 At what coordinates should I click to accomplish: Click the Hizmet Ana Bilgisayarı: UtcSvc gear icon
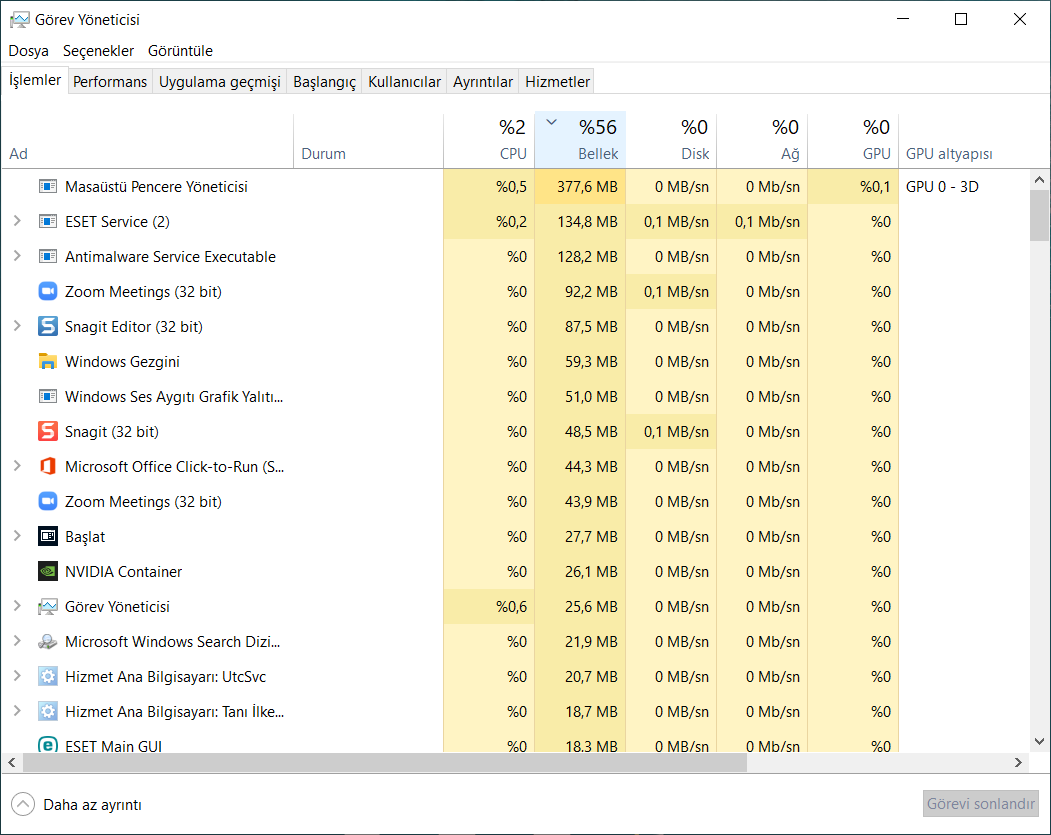(48, 676)
